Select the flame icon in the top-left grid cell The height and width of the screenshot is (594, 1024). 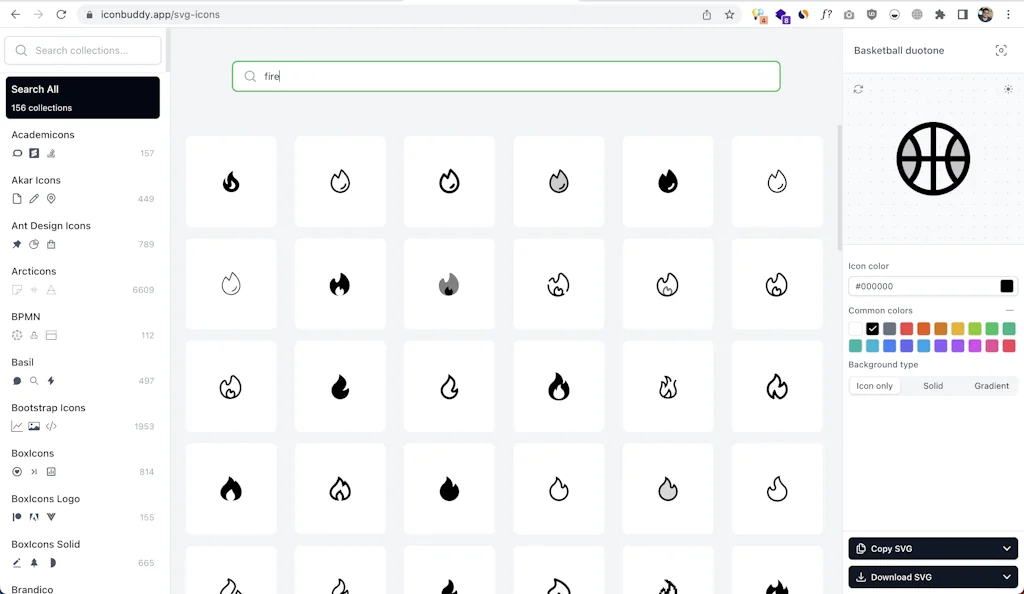point(230,181)
